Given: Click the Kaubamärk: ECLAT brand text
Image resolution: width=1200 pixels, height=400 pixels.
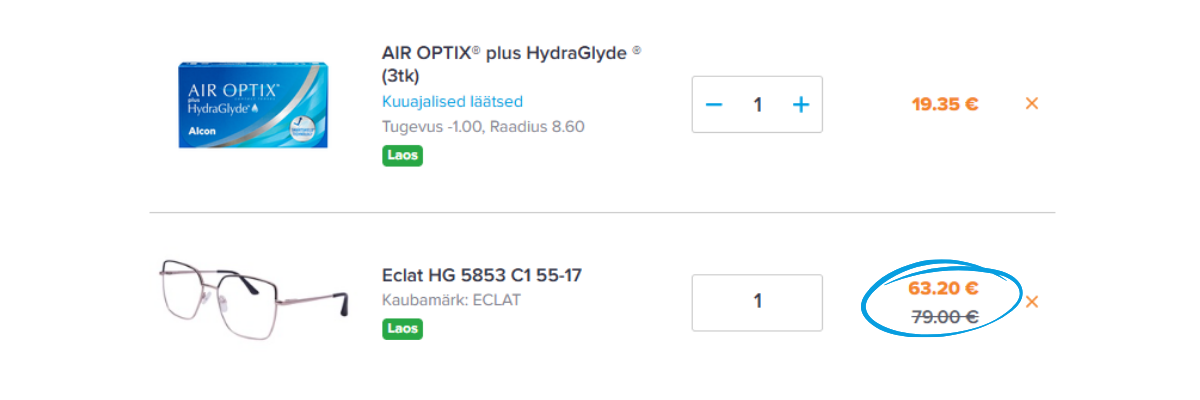Looking at the screenshot, I should click(x=451, y=300).
